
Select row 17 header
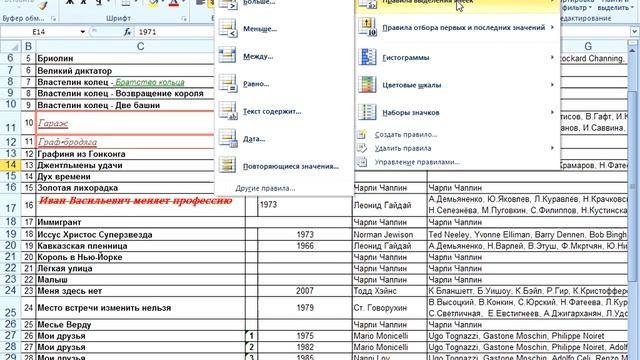point(10,205)
